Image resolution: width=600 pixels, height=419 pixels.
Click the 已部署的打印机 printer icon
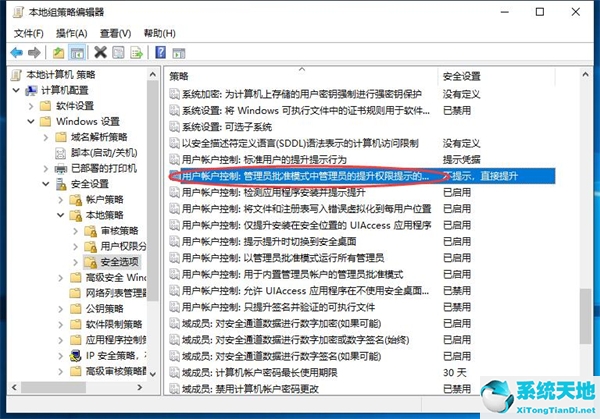(x=60, y=168)
